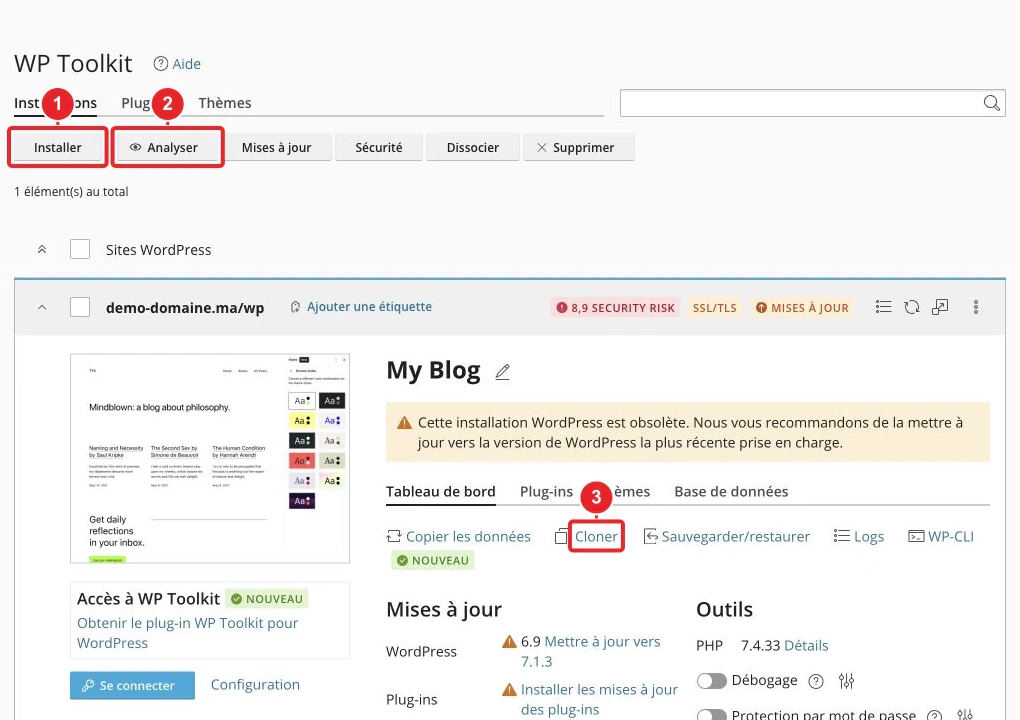Click Ajouter une étiquette link
This screenshot has height=720, width=1020.
pyautogui.click(x=369, y=306)
